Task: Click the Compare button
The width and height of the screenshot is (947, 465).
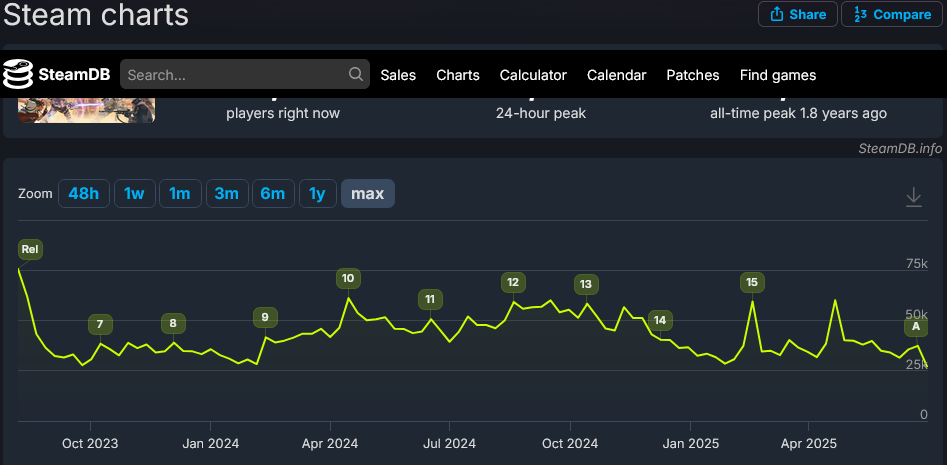Action: click(893, 14)
